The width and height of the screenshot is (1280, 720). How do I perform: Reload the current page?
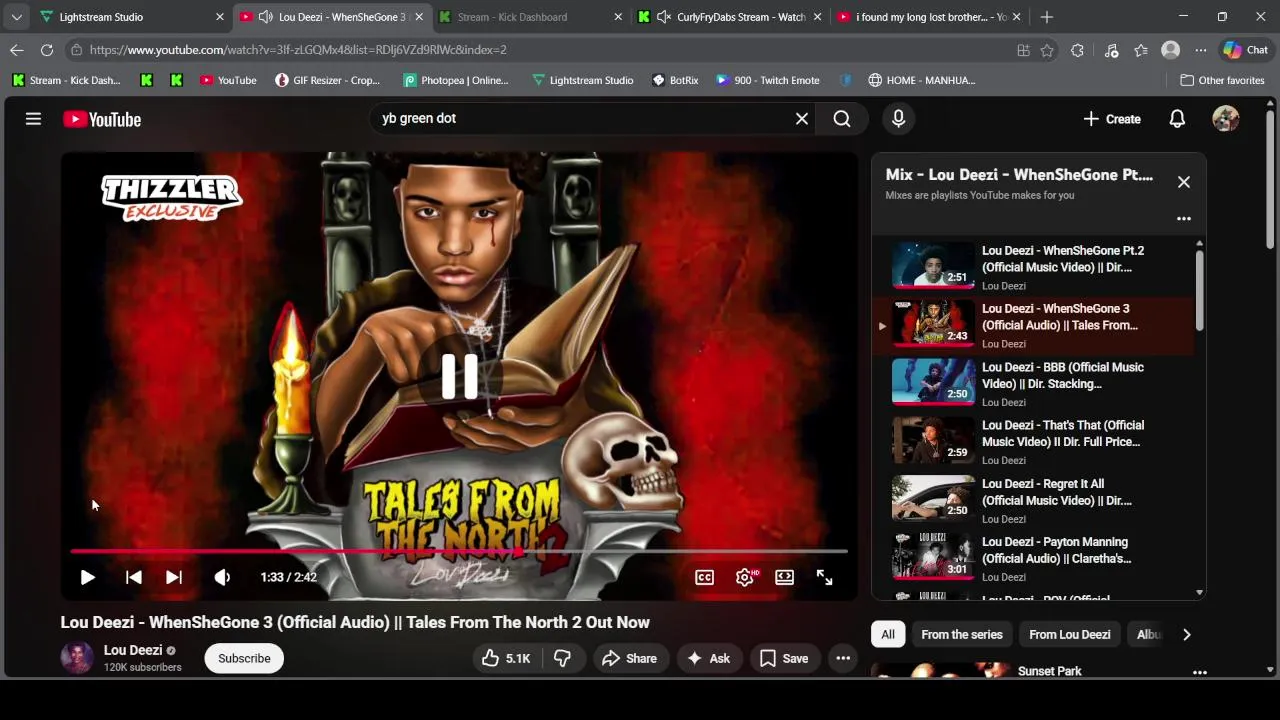point(47,50)
